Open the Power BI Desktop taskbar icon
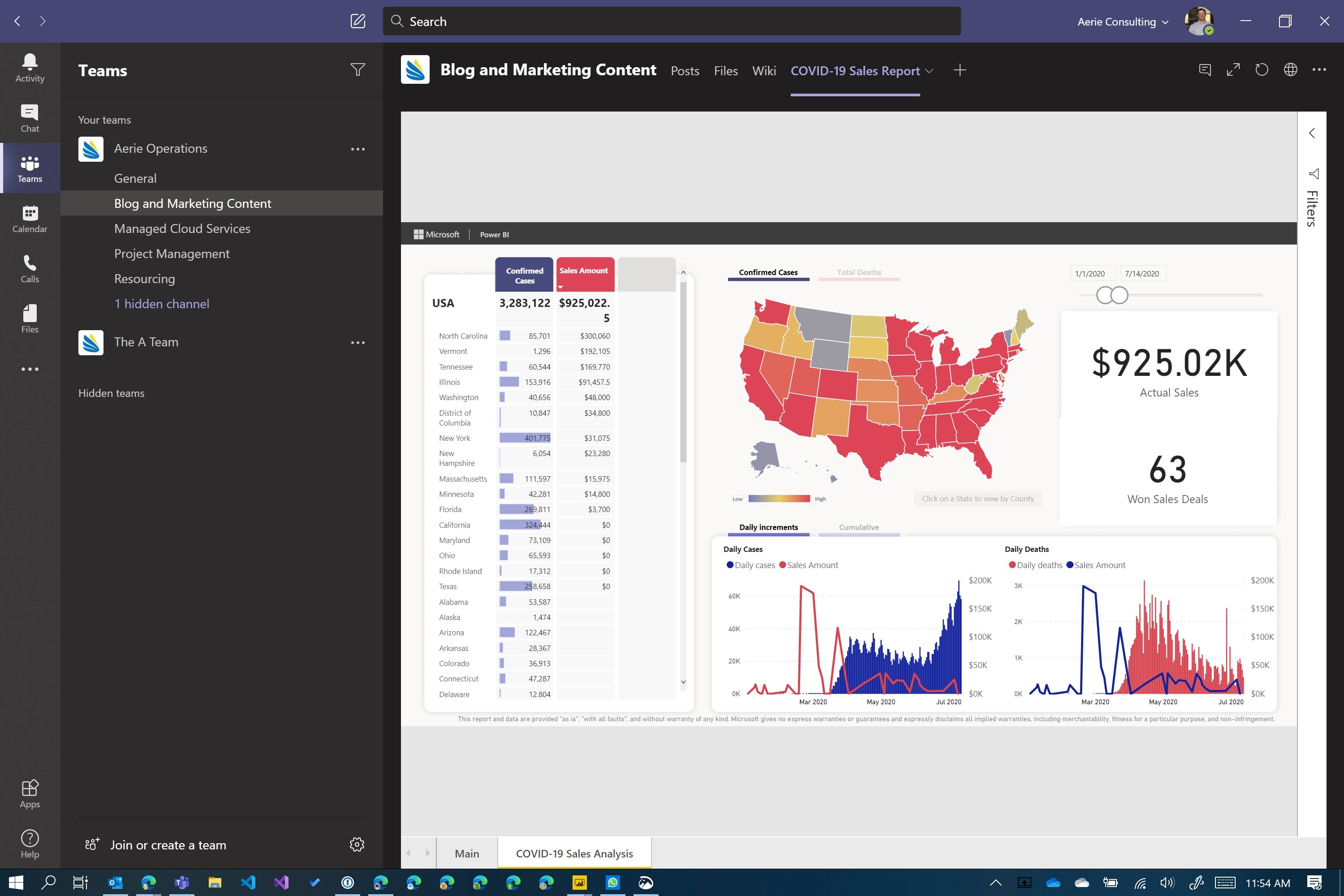 point(579,883)
